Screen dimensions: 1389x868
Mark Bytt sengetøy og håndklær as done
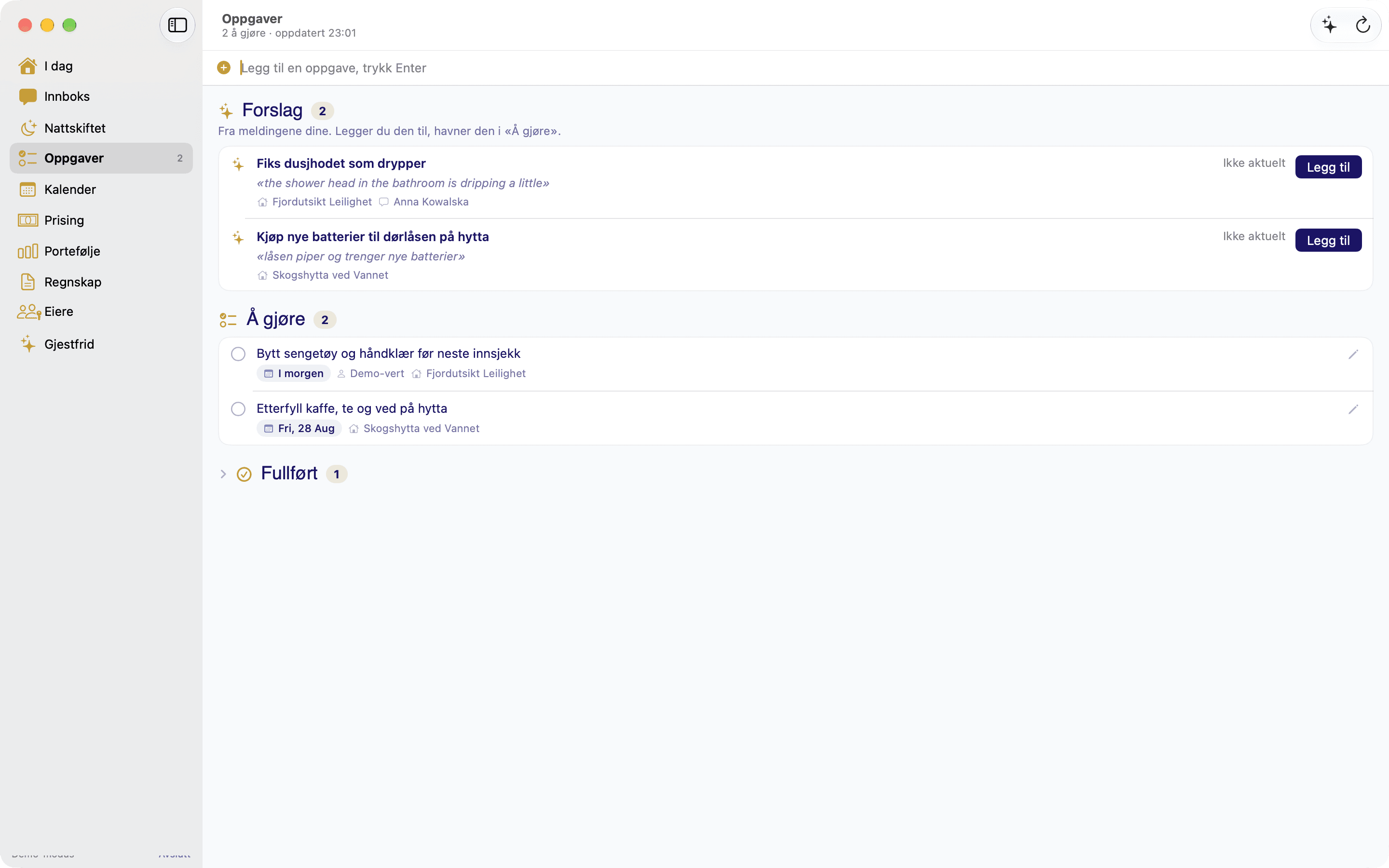[238, 354]
